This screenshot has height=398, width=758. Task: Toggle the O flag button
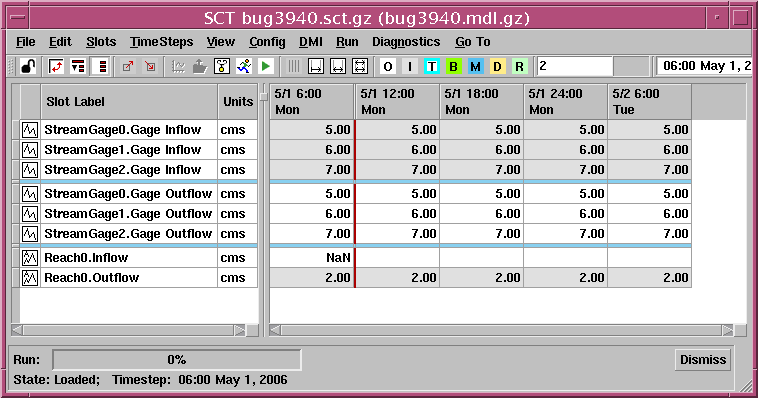(x=388, y=66)
